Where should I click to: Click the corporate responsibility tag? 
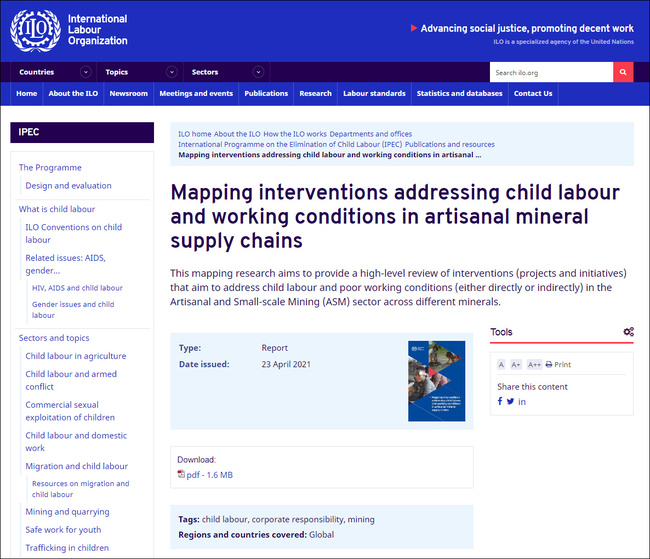pos(298,519)
